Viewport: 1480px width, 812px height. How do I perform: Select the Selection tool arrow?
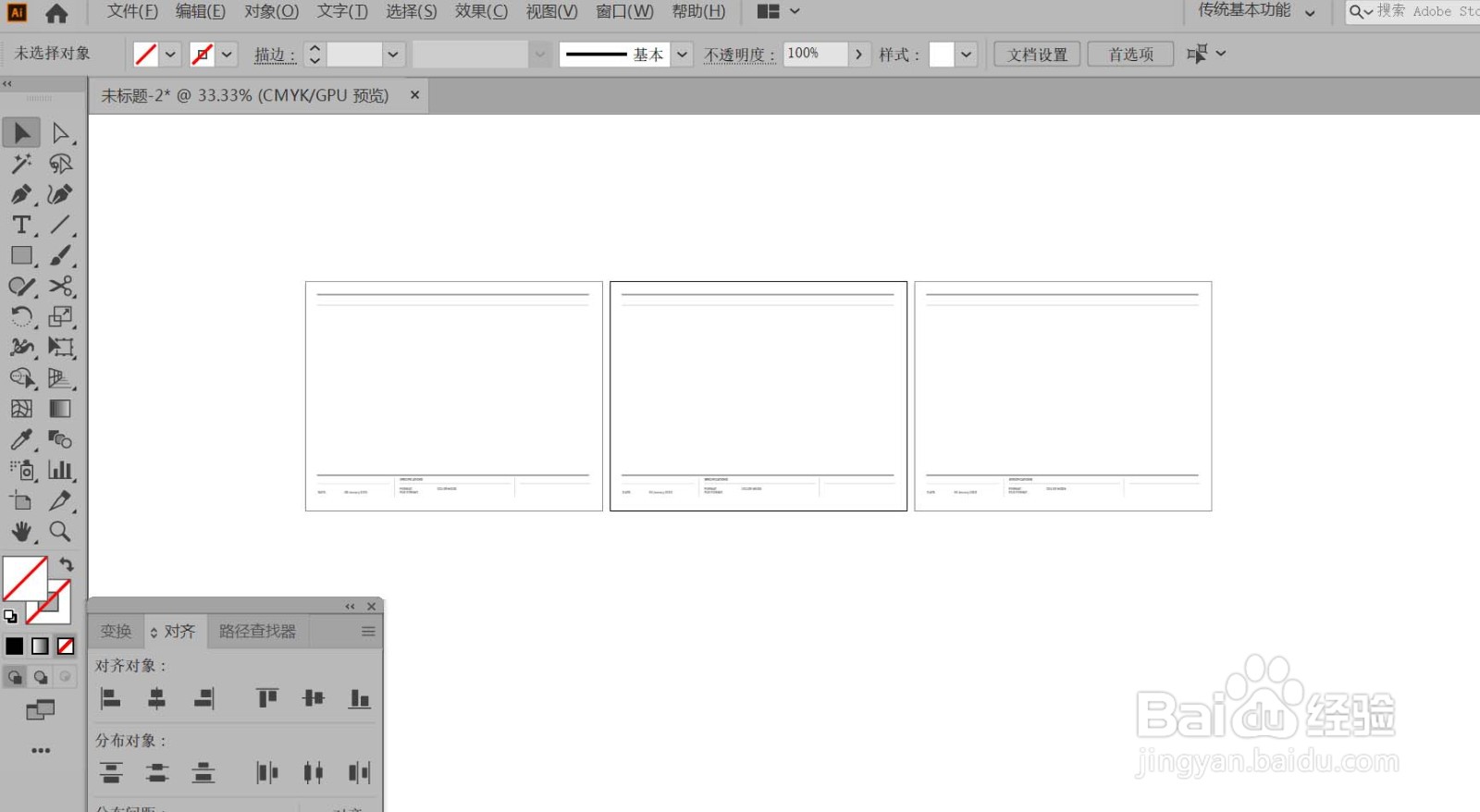click(21, 133)
